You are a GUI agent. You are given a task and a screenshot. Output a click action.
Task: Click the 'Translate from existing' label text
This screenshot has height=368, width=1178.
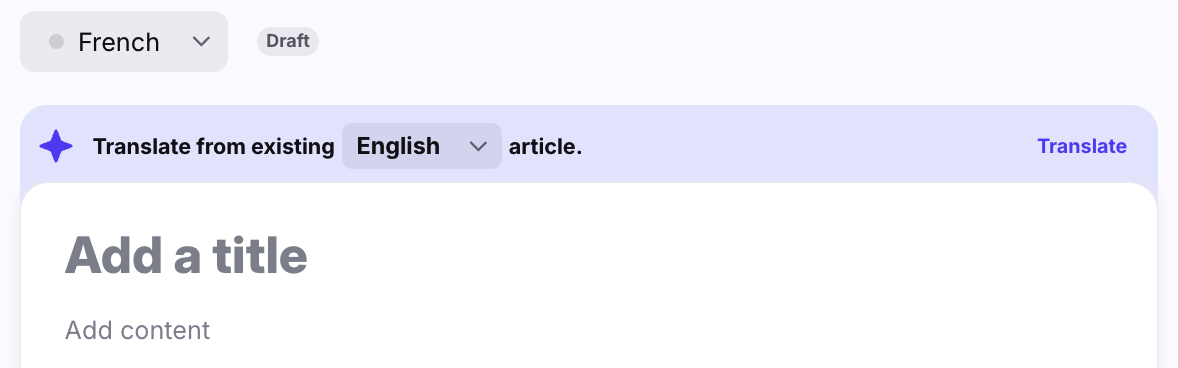(213, 146)
